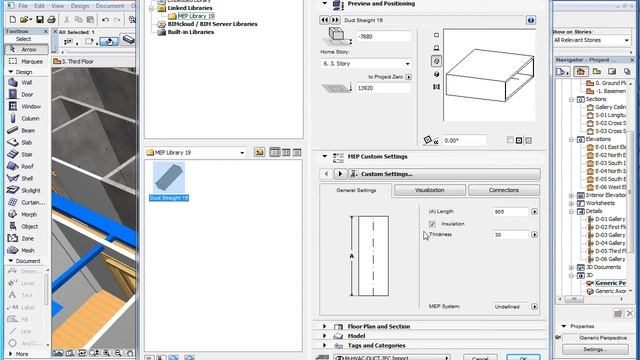Switch to small icons library view

click(x=286, y=152)
